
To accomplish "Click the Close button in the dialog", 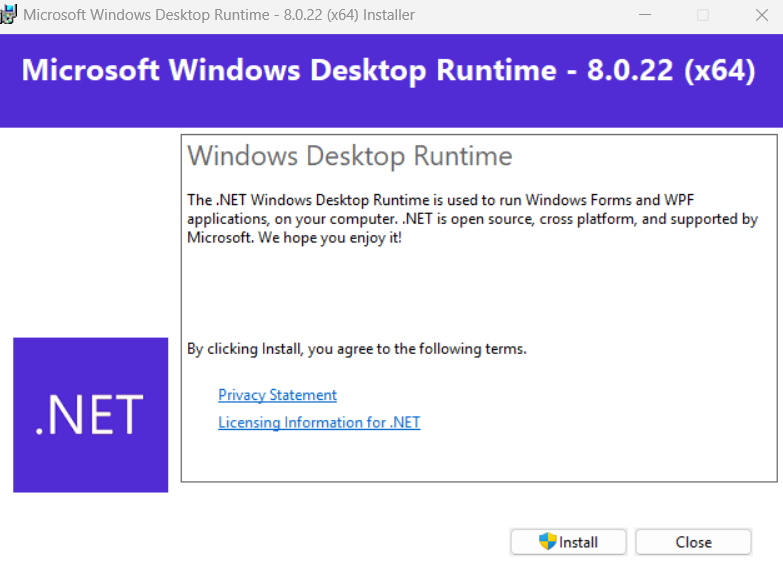I will pos(693,542).
